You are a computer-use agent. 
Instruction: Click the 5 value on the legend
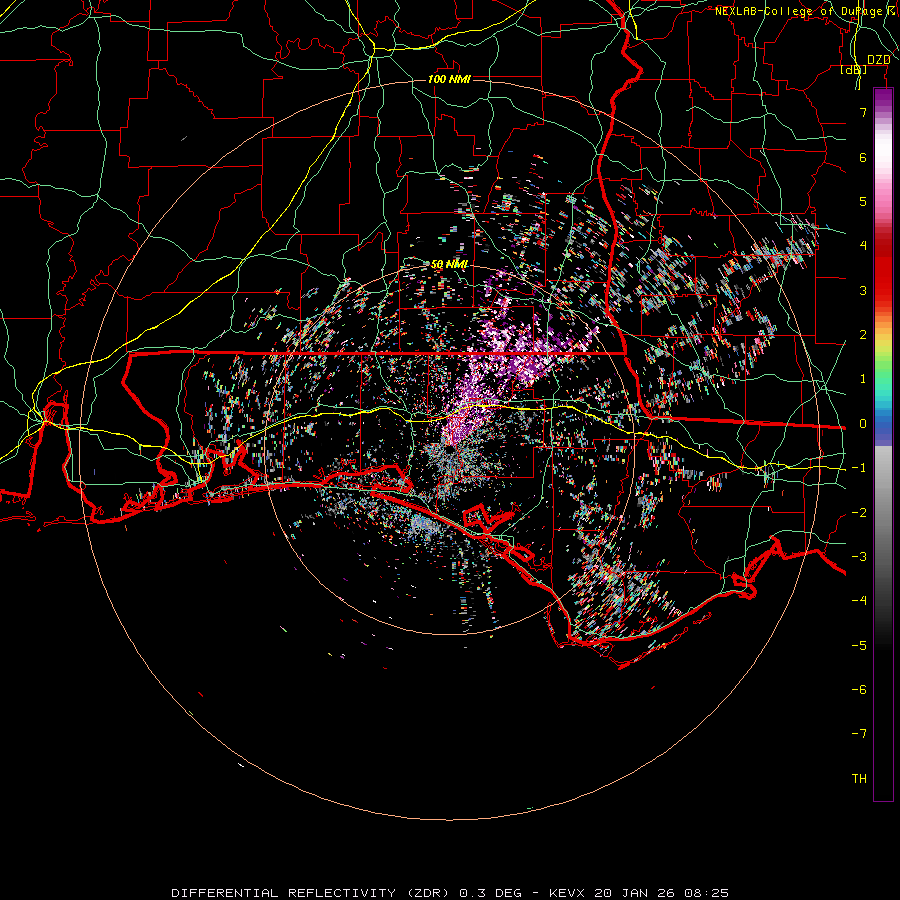(863, 201)
